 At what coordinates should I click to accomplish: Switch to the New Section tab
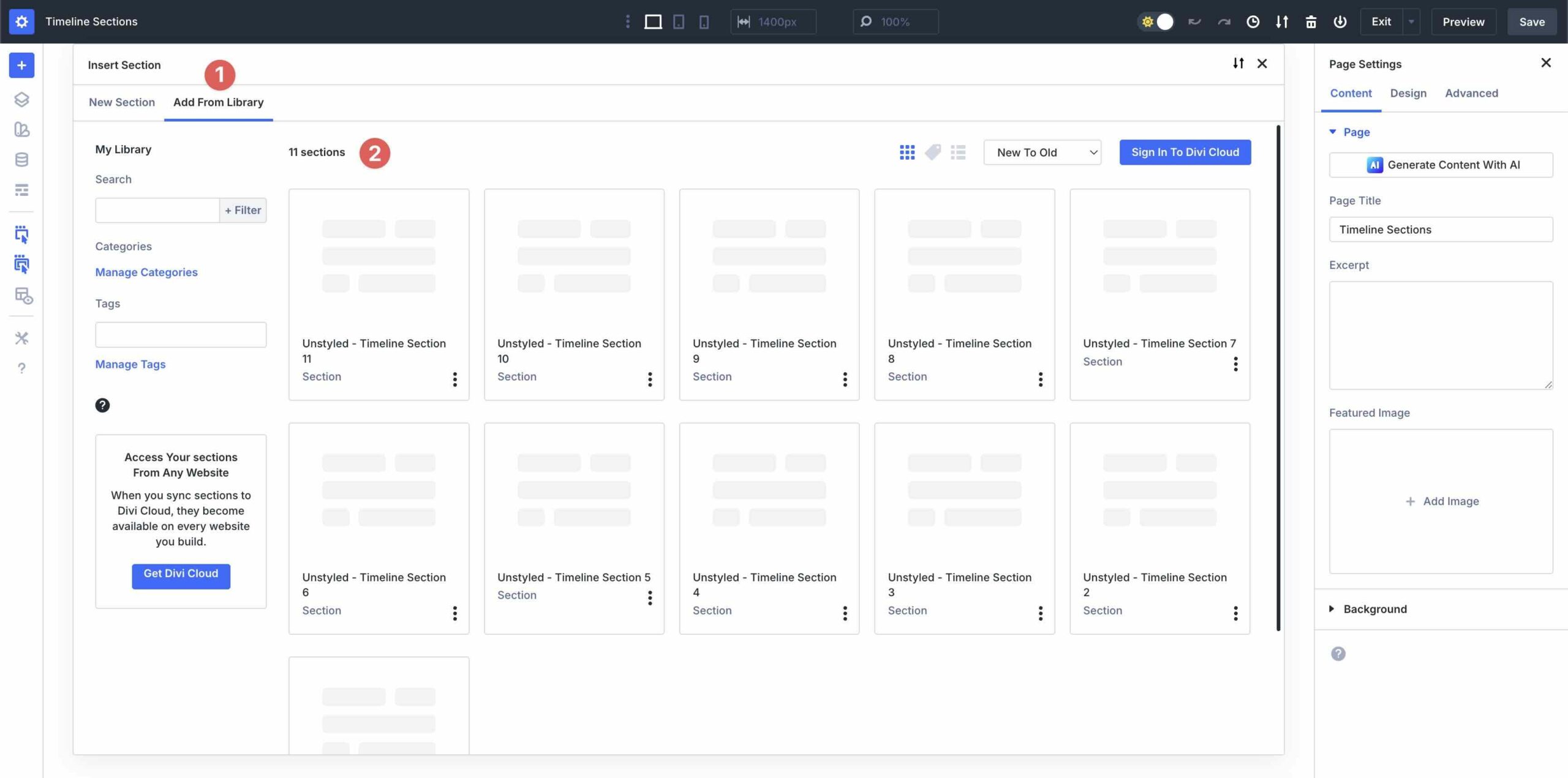(x=122, y=102)
